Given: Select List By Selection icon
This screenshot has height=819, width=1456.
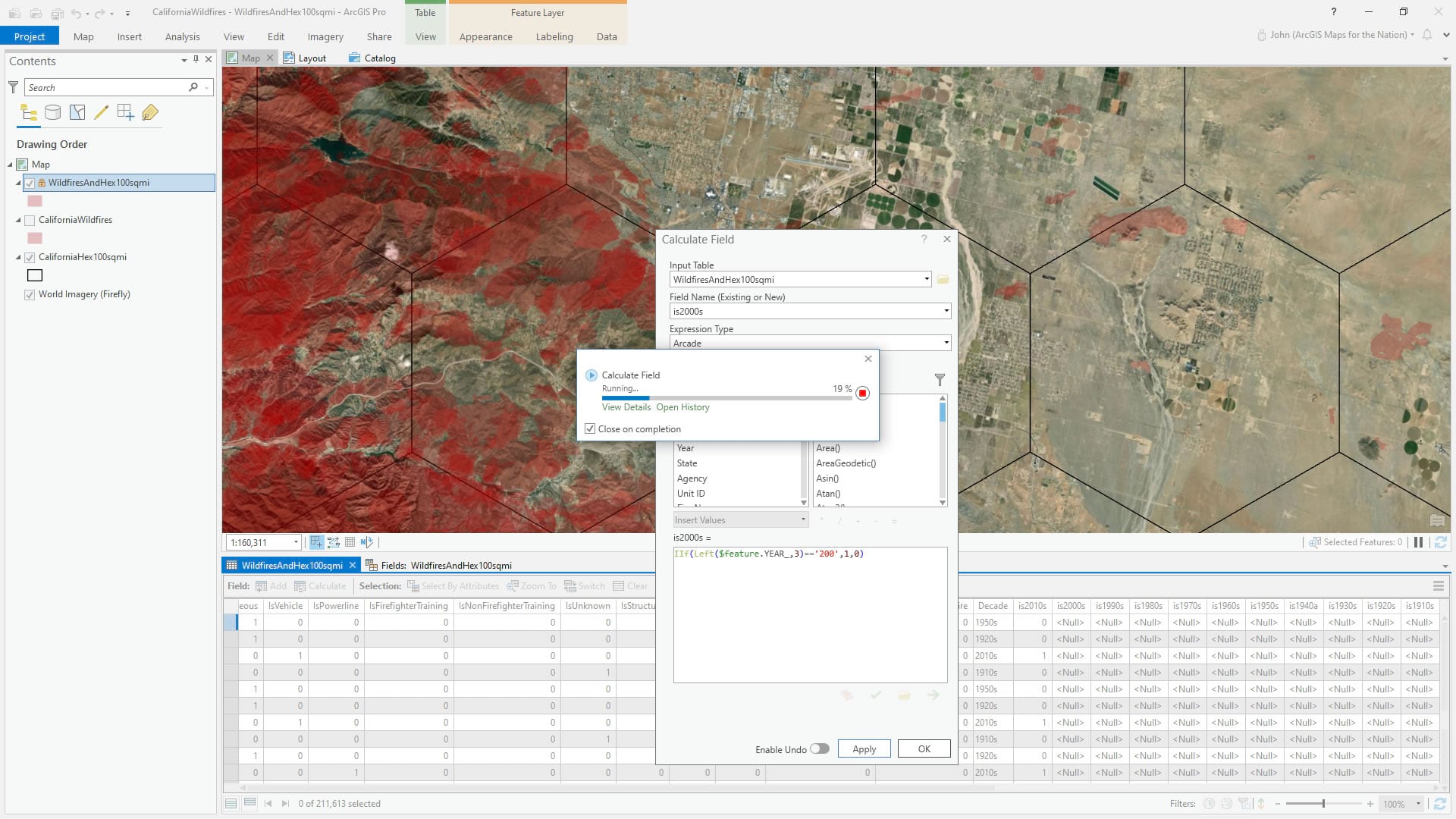Looking at the screenshot, I should click(77, 113).
